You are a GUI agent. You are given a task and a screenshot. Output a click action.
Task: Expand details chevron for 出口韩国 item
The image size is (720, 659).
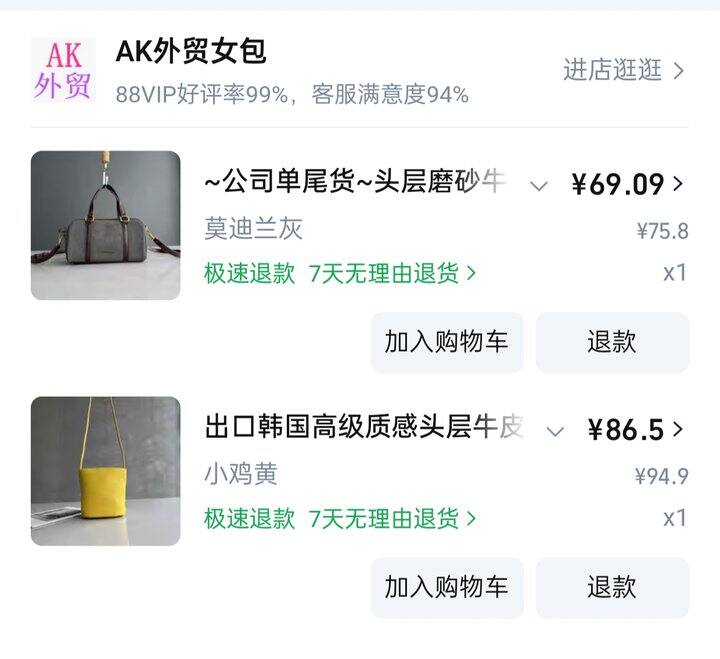coord(555,431)
